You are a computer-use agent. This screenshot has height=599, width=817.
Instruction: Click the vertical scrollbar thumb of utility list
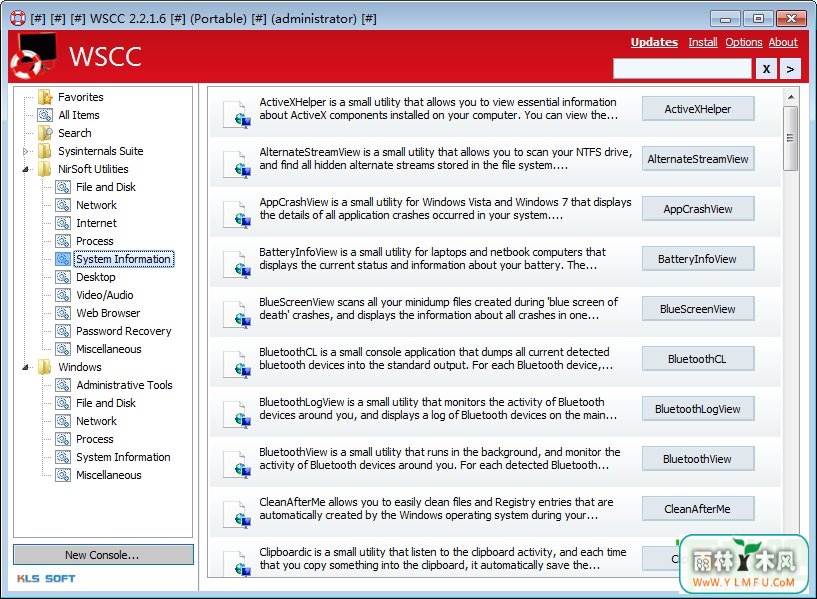[x=790, y=139]
